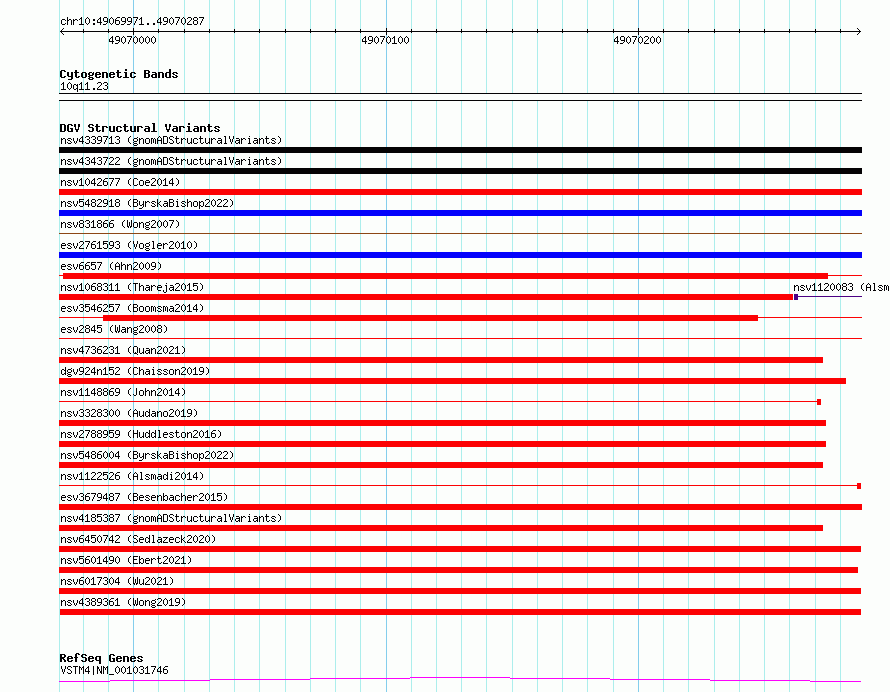Open variant esv3546257 (Boomsma2014) label
This screenshot has height=692, width=890.
point(132,308)
